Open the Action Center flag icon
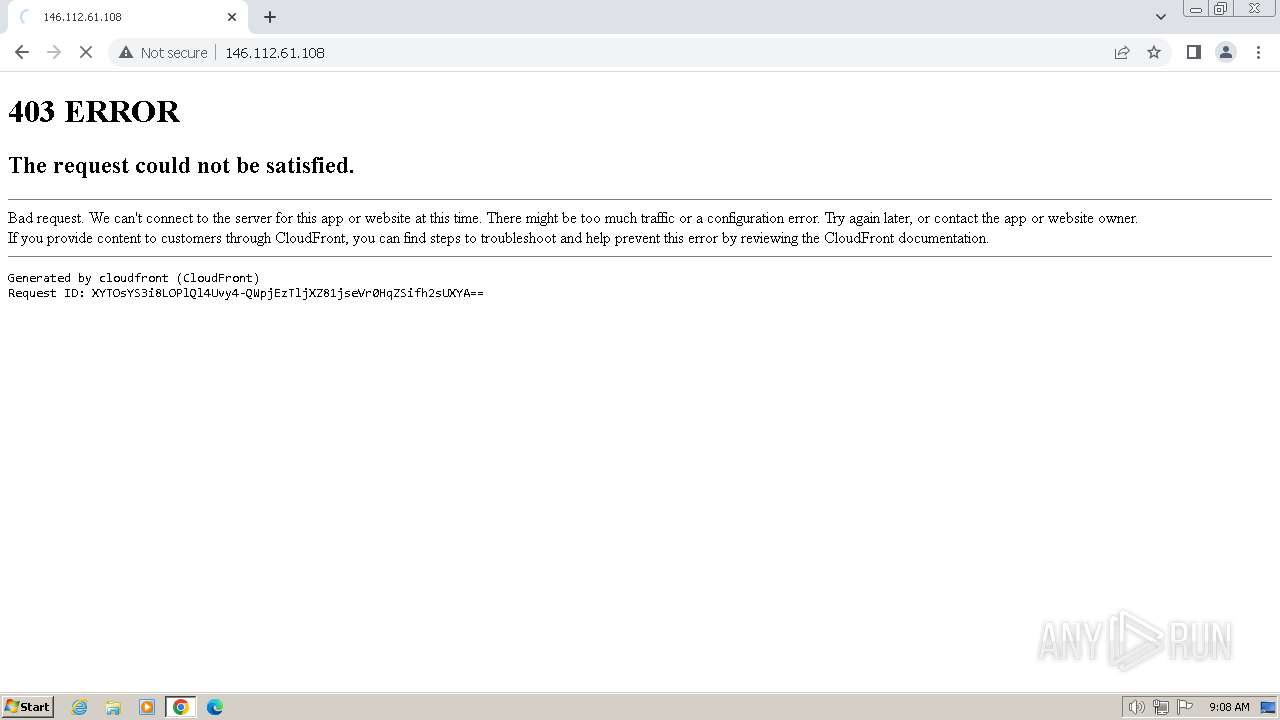 [x=1185, y=707]
